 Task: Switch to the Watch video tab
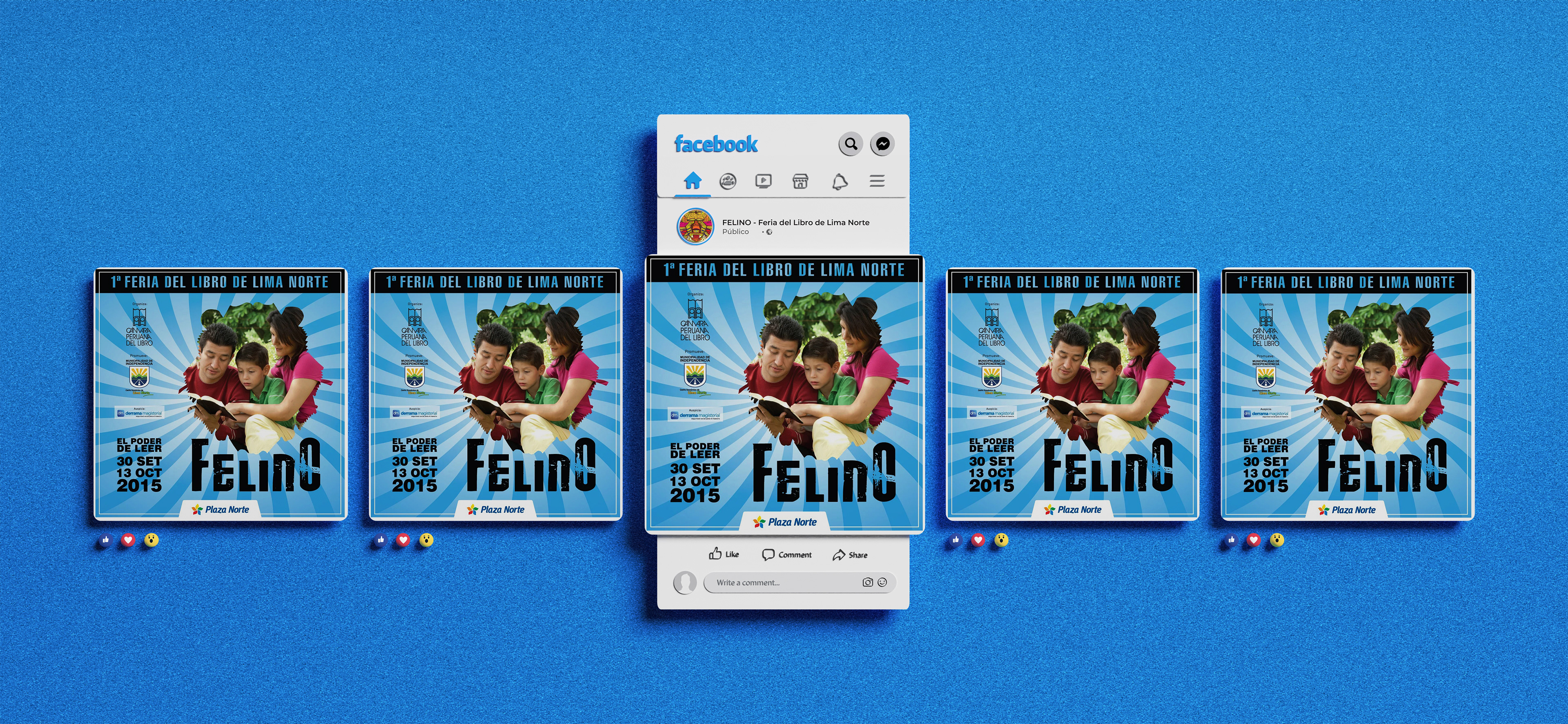(763, 181)
